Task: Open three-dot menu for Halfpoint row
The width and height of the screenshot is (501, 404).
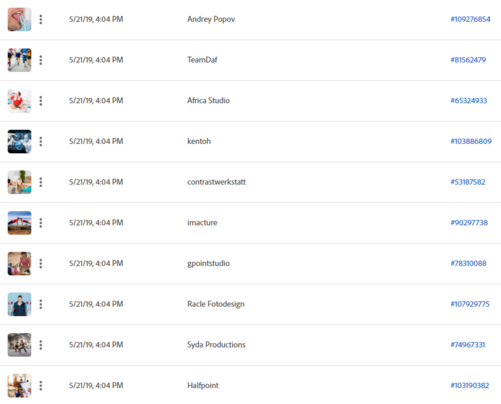Action: [x=41, y=385]
